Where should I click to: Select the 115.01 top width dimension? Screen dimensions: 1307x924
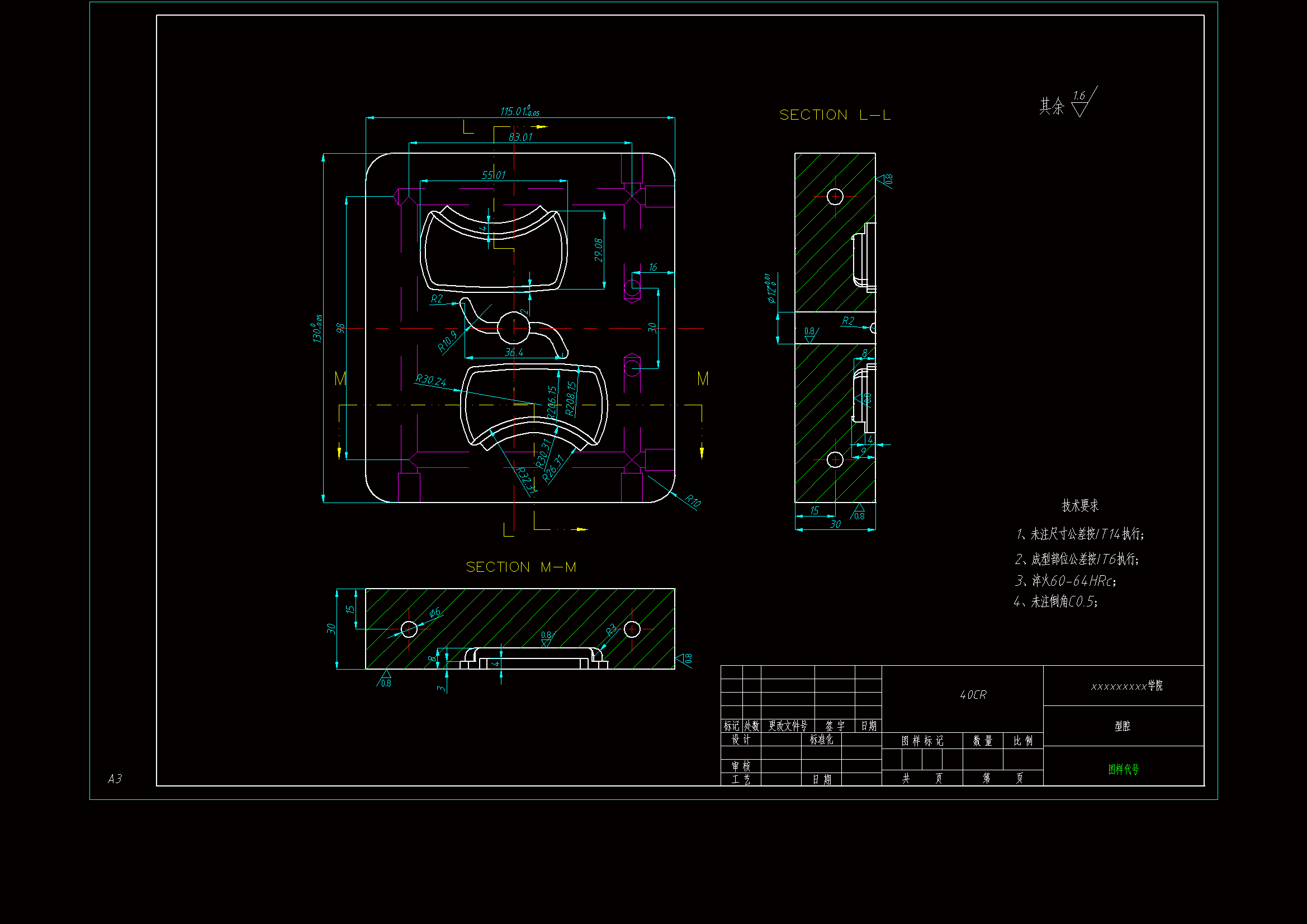coord(519,111)
